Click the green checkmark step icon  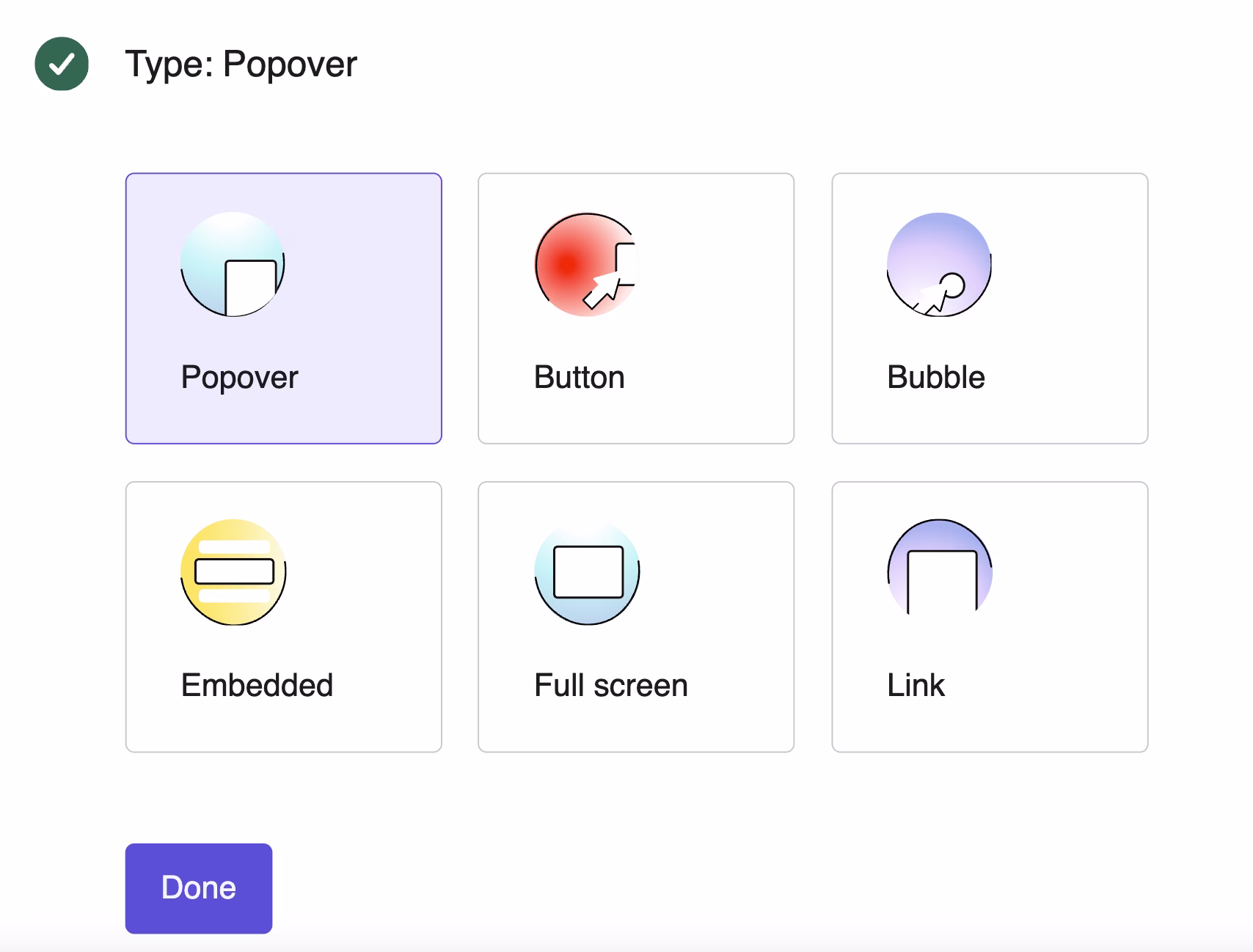(62, 64)
